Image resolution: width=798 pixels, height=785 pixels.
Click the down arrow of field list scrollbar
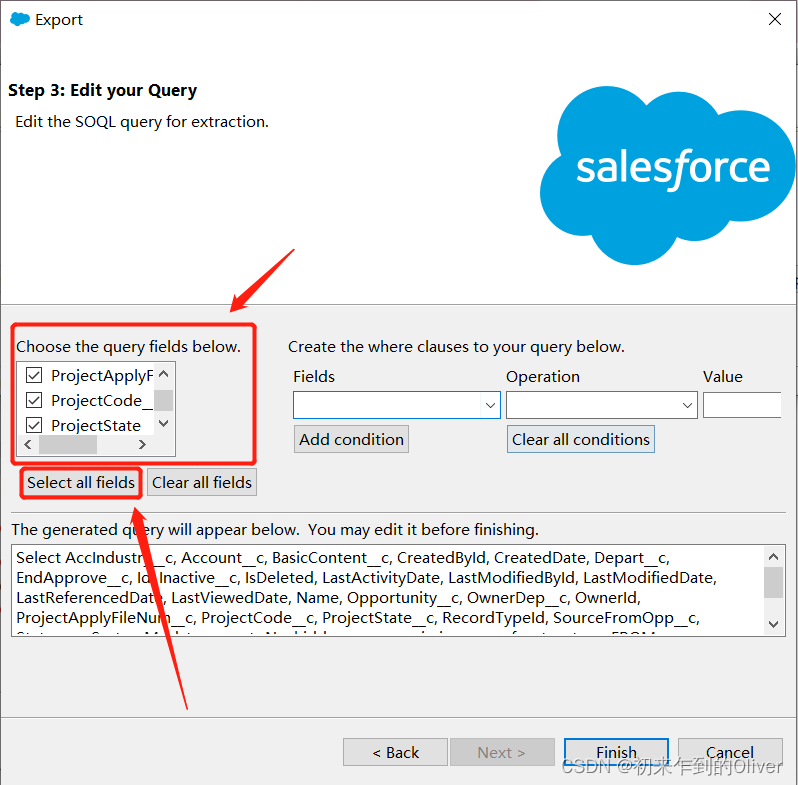[x=164, y=423]
